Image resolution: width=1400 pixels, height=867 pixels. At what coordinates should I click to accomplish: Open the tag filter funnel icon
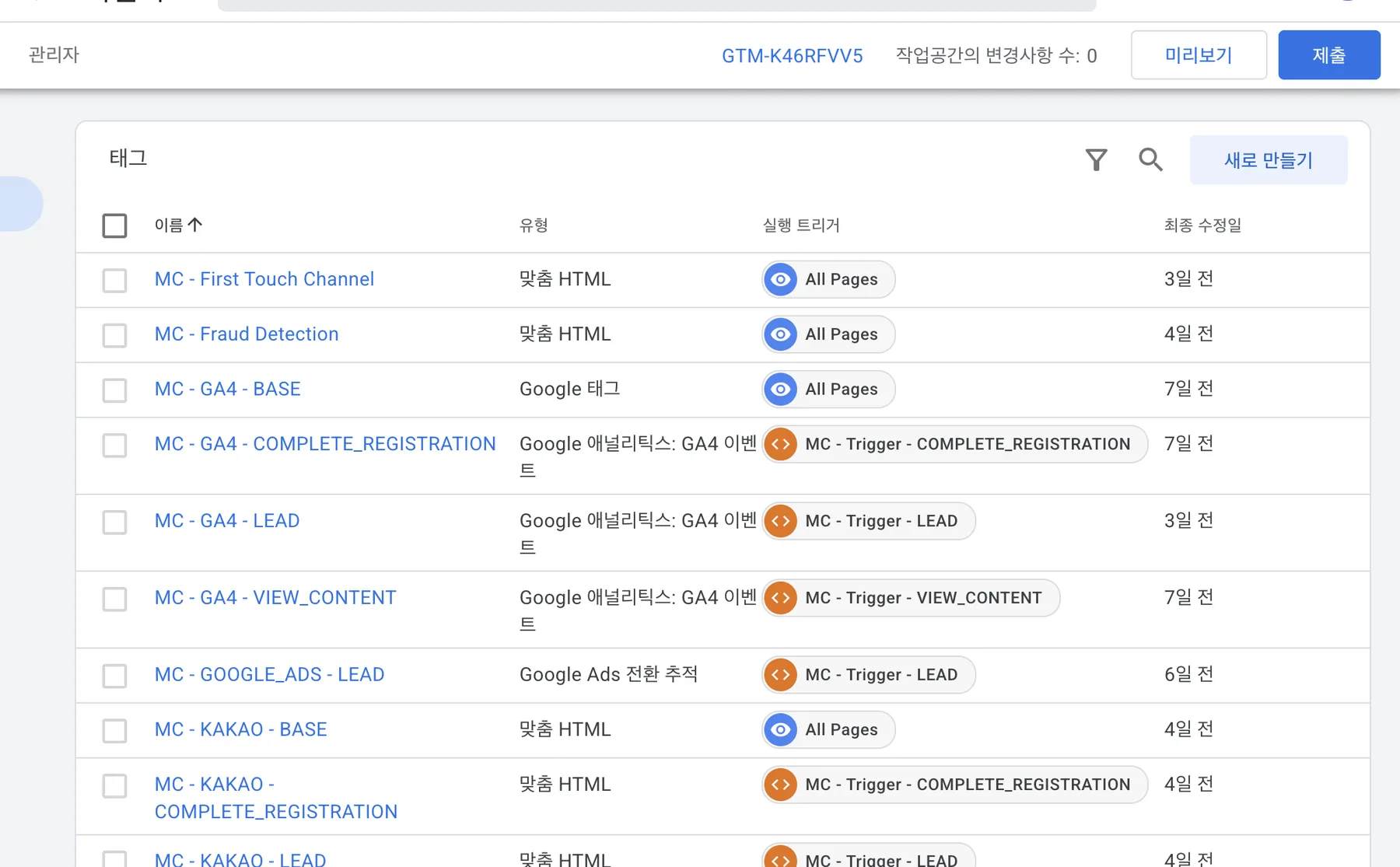coord(1096,159)
